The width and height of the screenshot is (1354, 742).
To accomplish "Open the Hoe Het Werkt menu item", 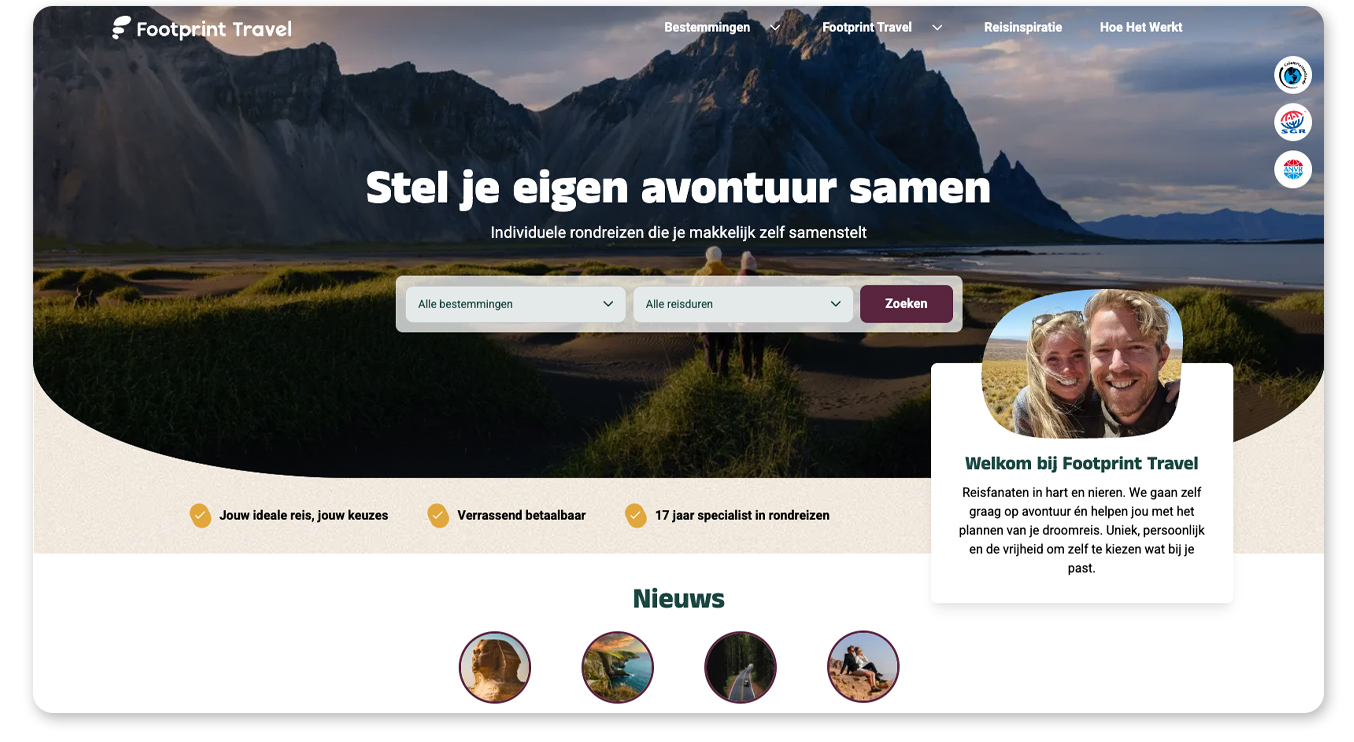I will (x=1141, y=28).
